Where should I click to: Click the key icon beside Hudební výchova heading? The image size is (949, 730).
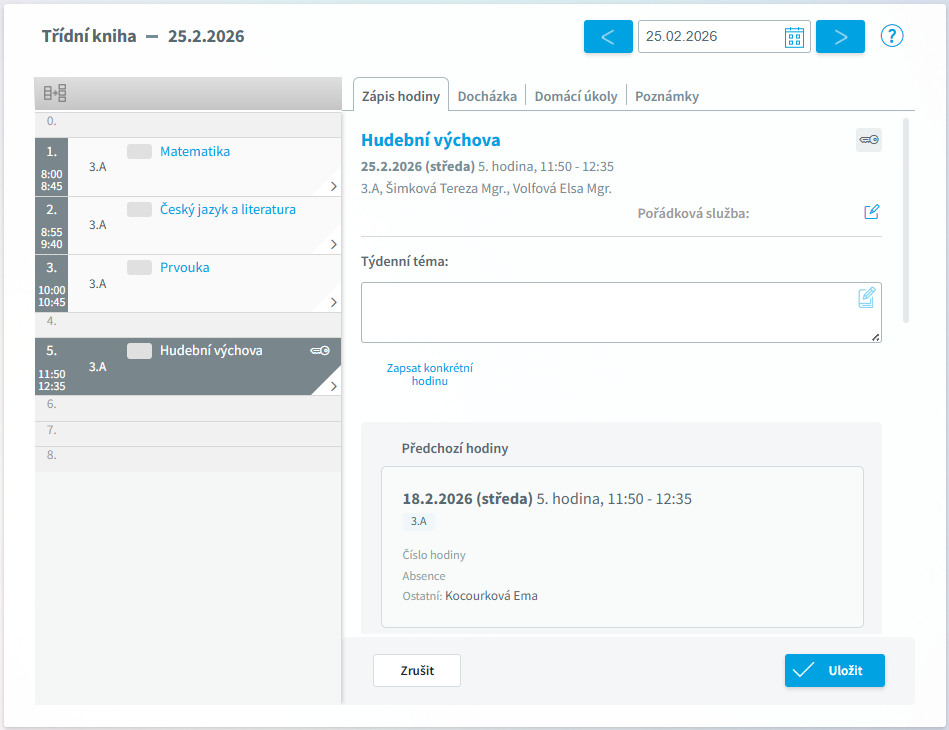pos(868,141)
